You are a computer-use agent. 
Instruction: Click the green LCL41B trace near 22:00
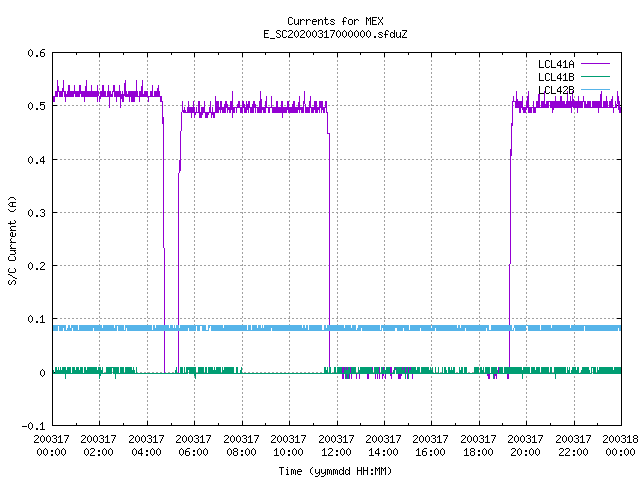573,371
